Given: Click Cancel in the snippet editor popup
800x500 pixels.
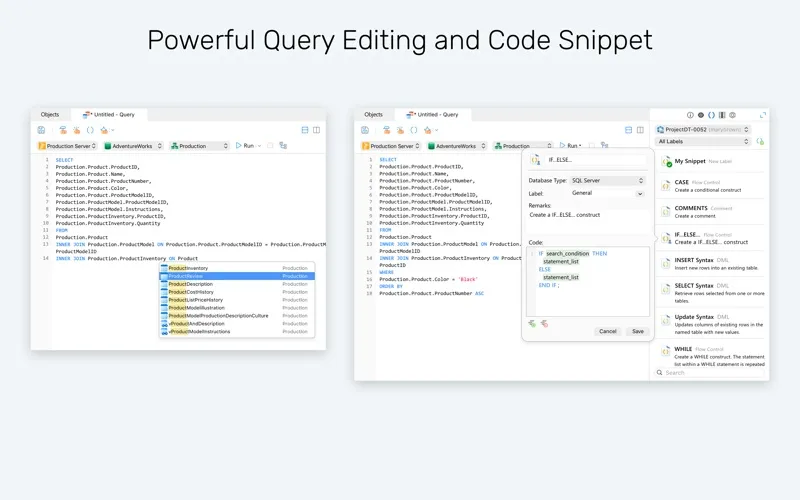Looking at the screenshot, I should (x=608, y=332).
